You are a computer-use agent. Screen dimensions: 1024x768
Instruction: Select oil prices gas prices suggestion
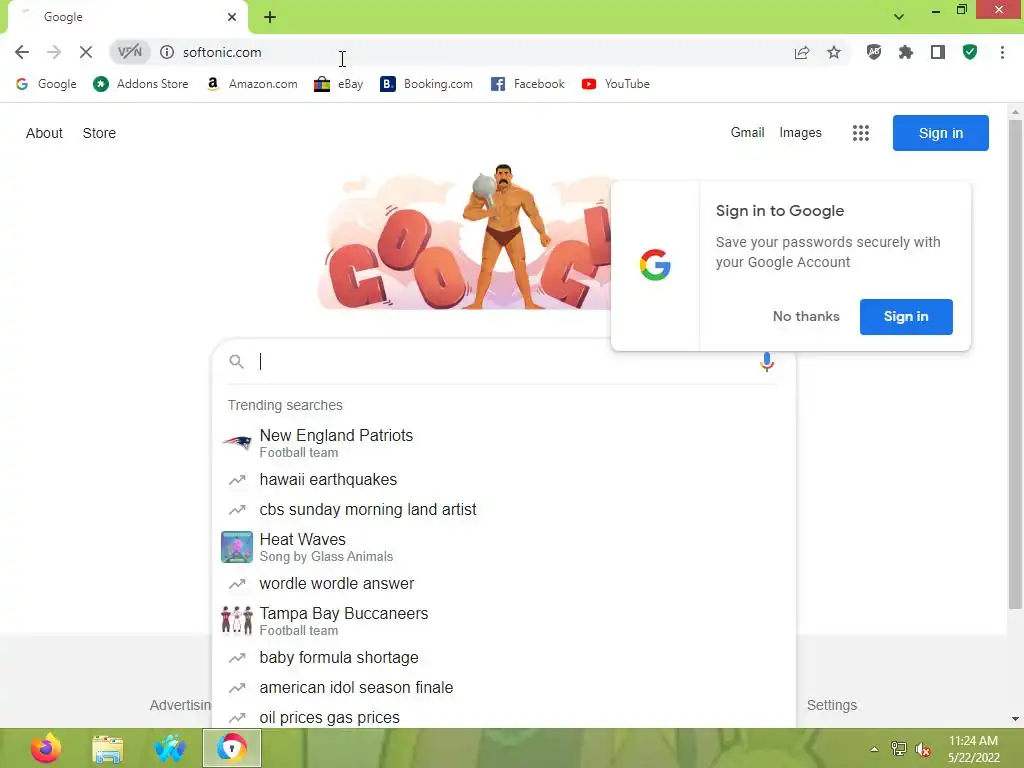tap(504, 716)
